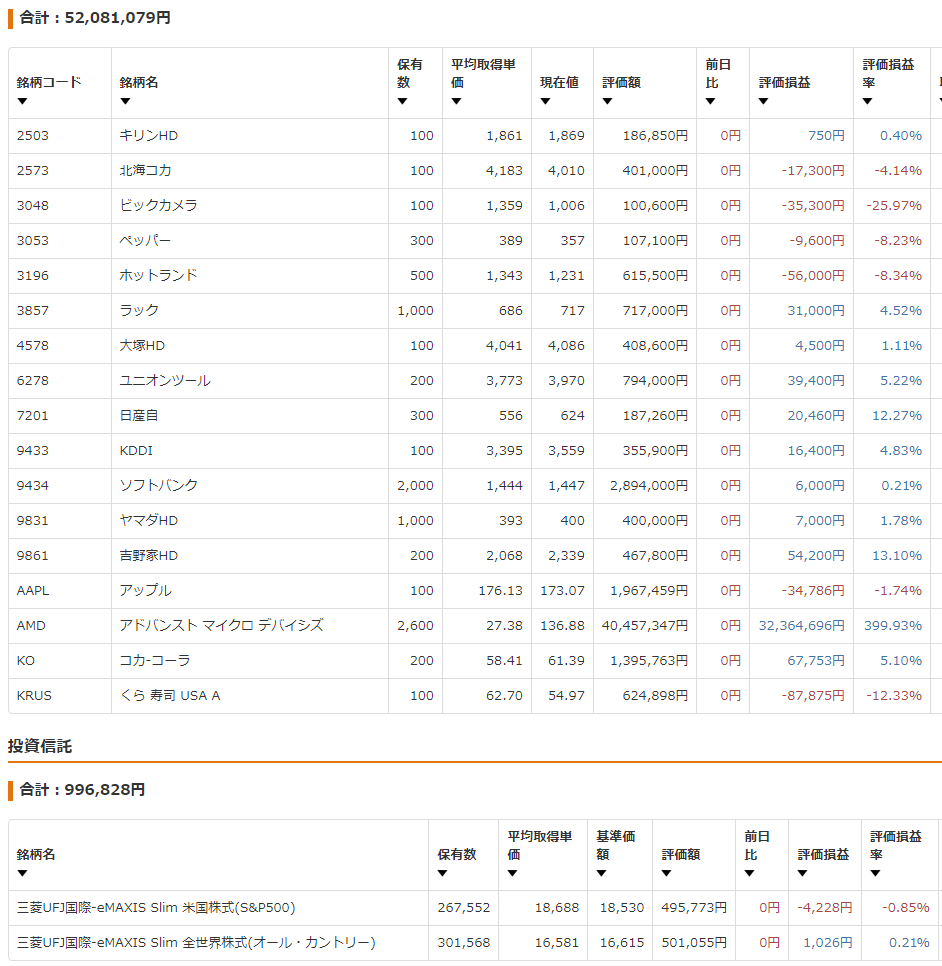942x966 pixels.
Task: Click the ソフトバンク stock name
Action: (x=159, y=486)
